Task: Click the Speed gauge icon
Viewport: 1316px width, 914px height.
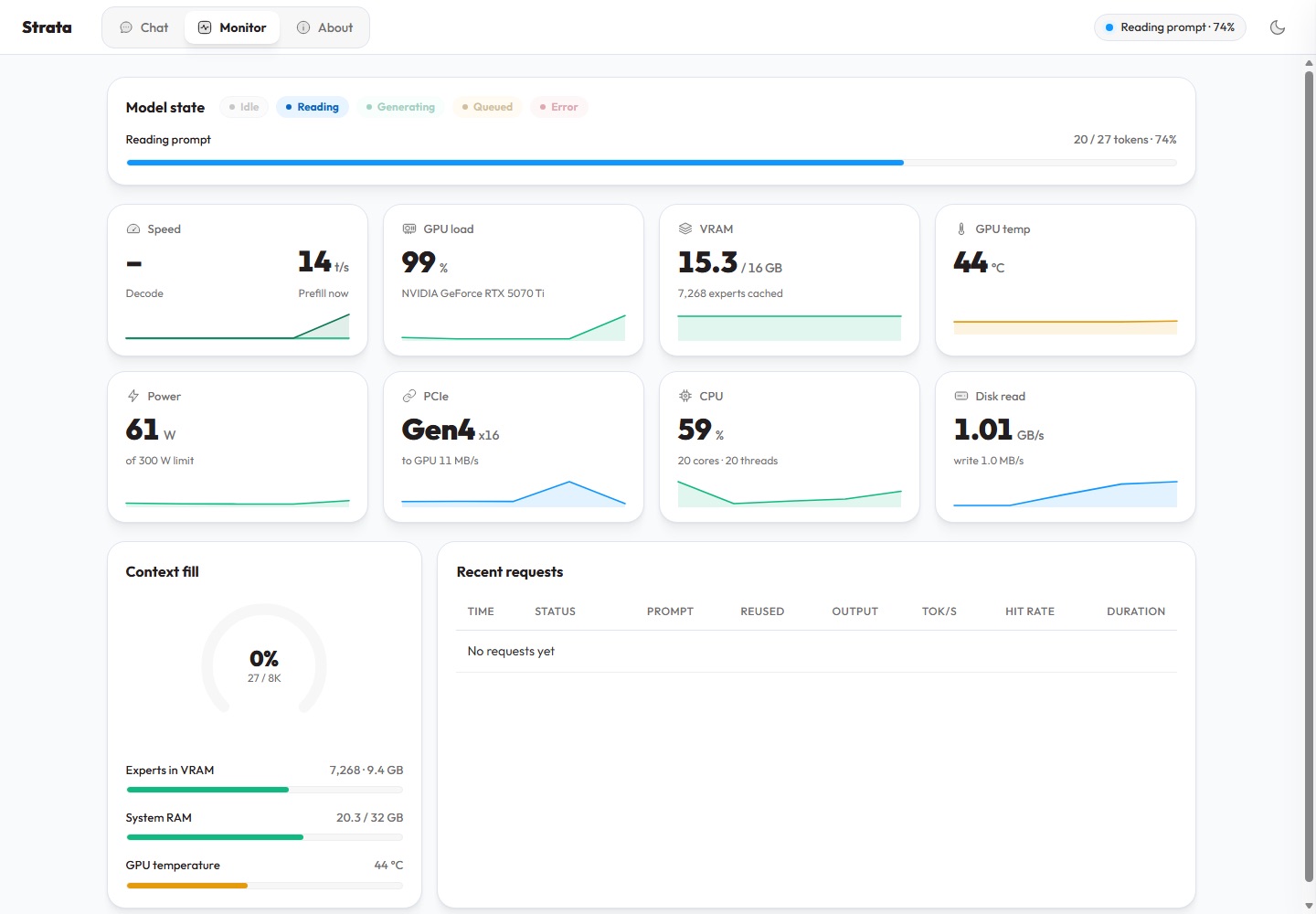Action: pos(133,229)
